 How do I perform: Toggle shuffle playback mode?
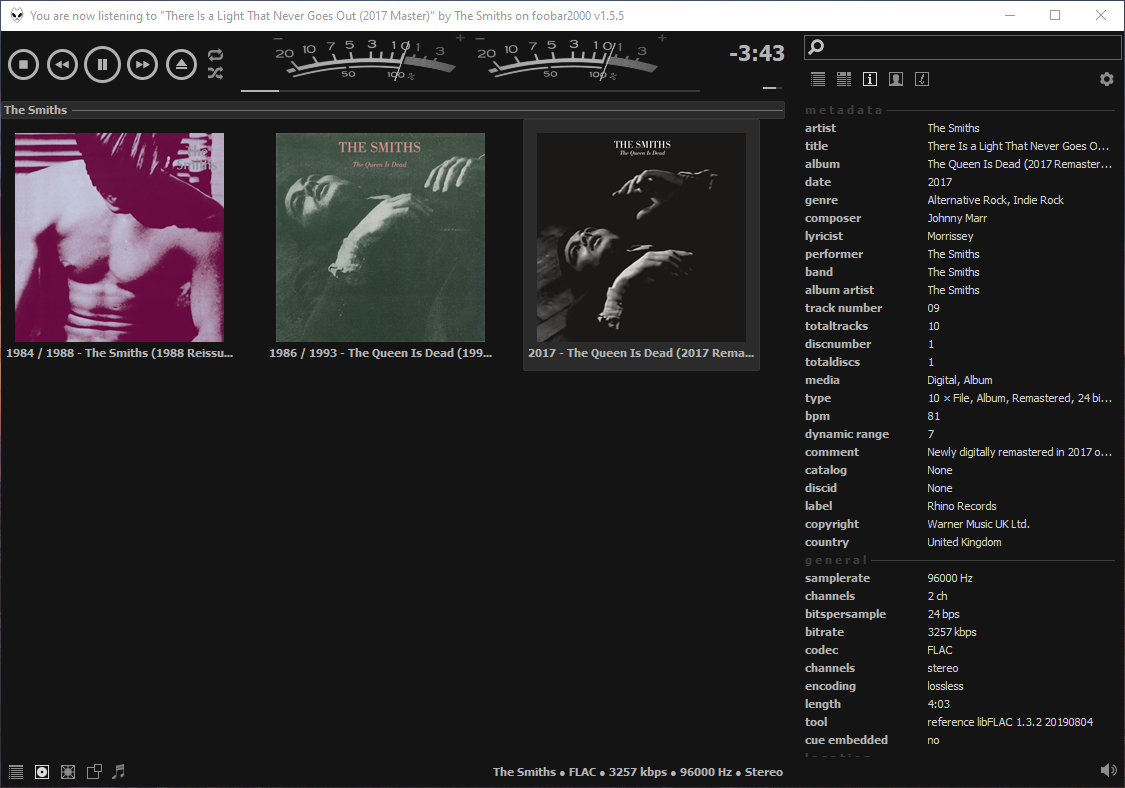pos(215,72)
